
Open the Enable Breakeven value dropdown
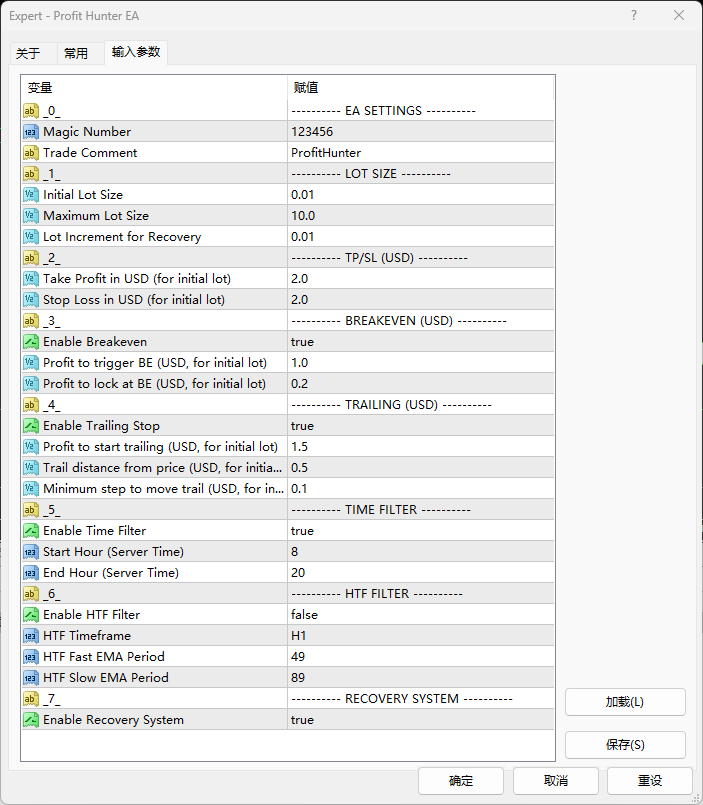tap(420, 342)
